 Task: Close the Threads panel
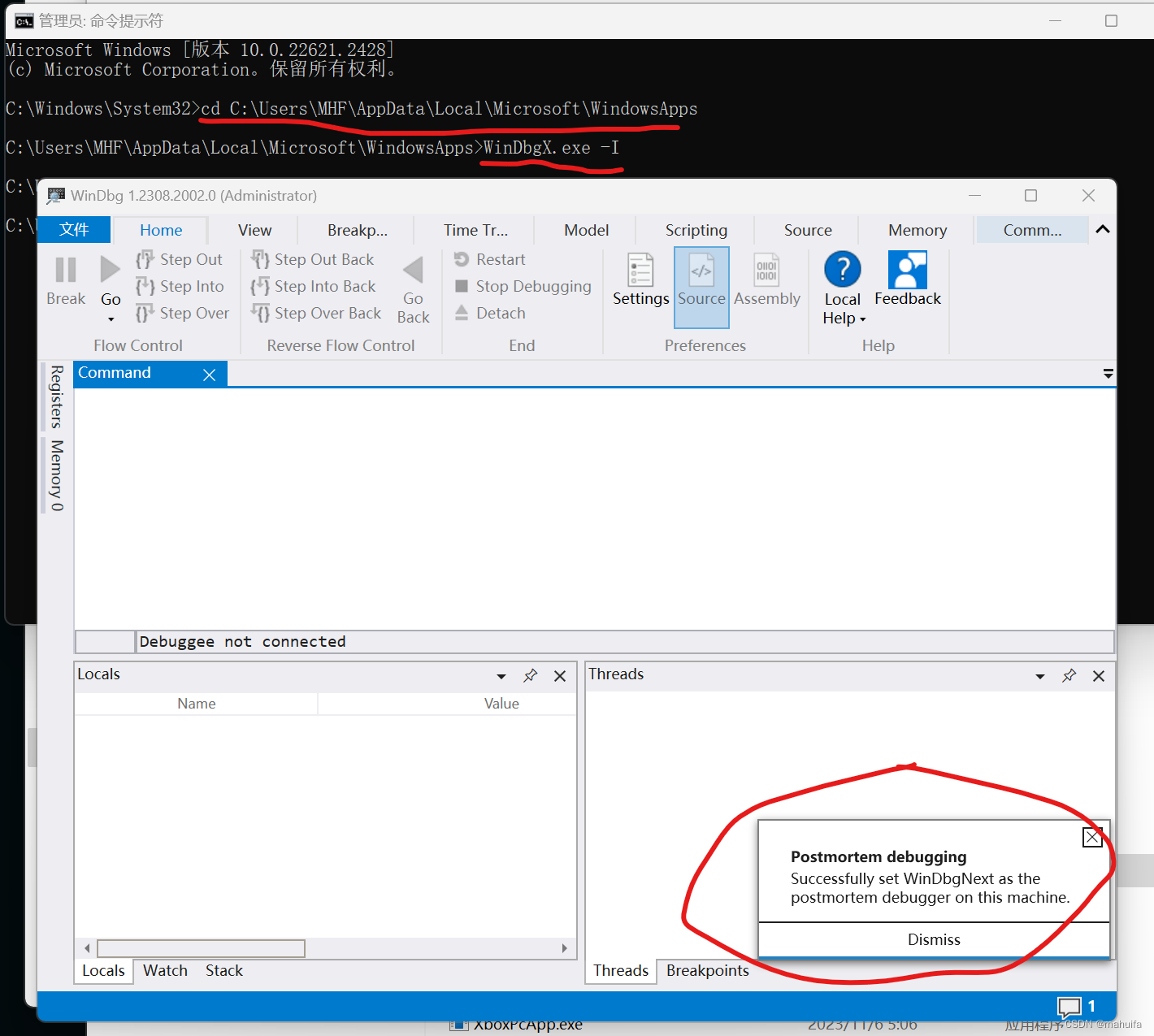coord(1099,676)
